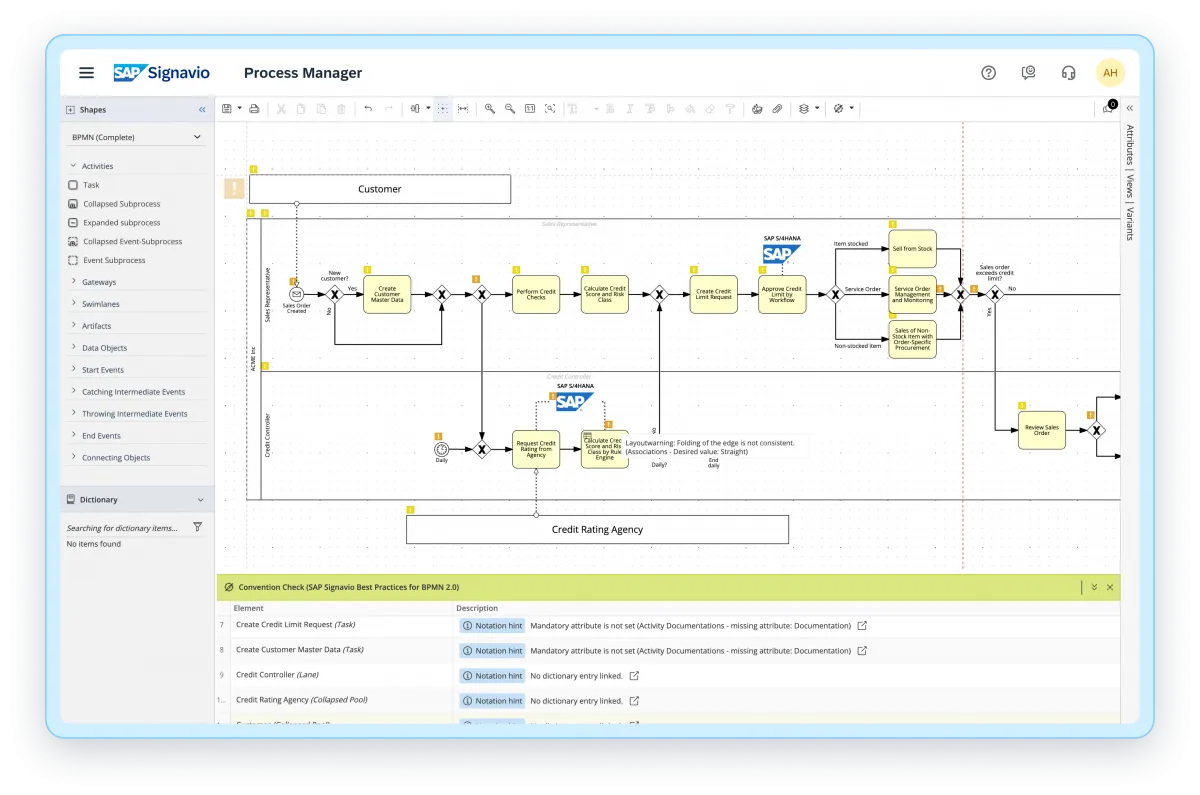Click the comments icon with 0 badge
The width and height of the screenshot is (1200, 795).
(1109, 107)
